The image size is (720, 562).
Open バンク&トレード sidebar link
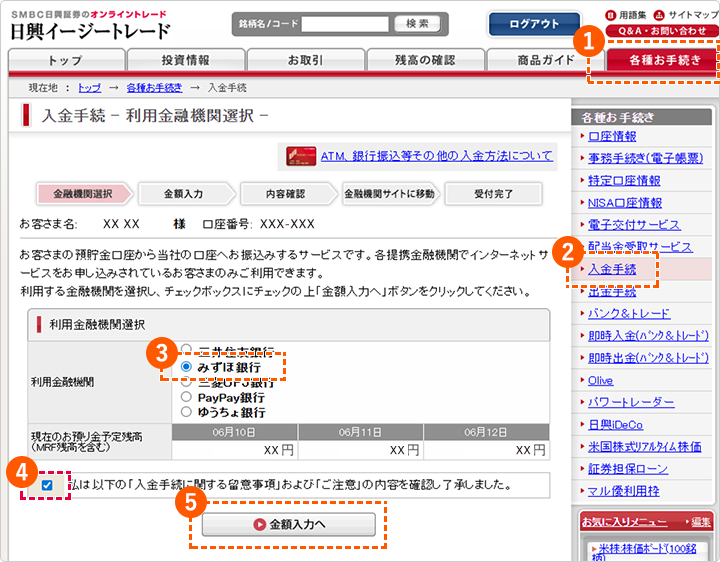click(x=629, y=314)
